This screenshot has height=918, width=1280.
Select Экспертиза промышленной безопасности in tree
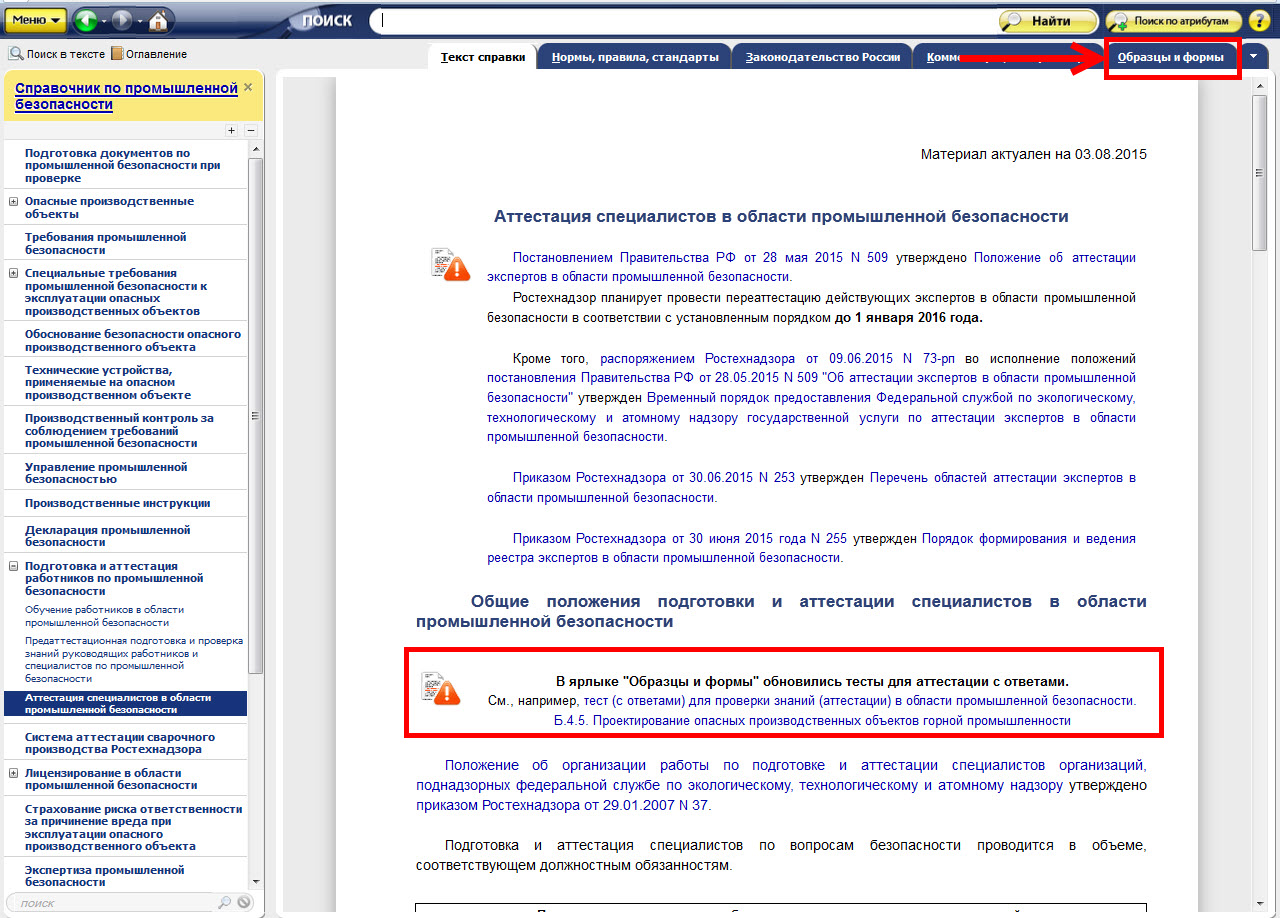[x=107, y=876]
